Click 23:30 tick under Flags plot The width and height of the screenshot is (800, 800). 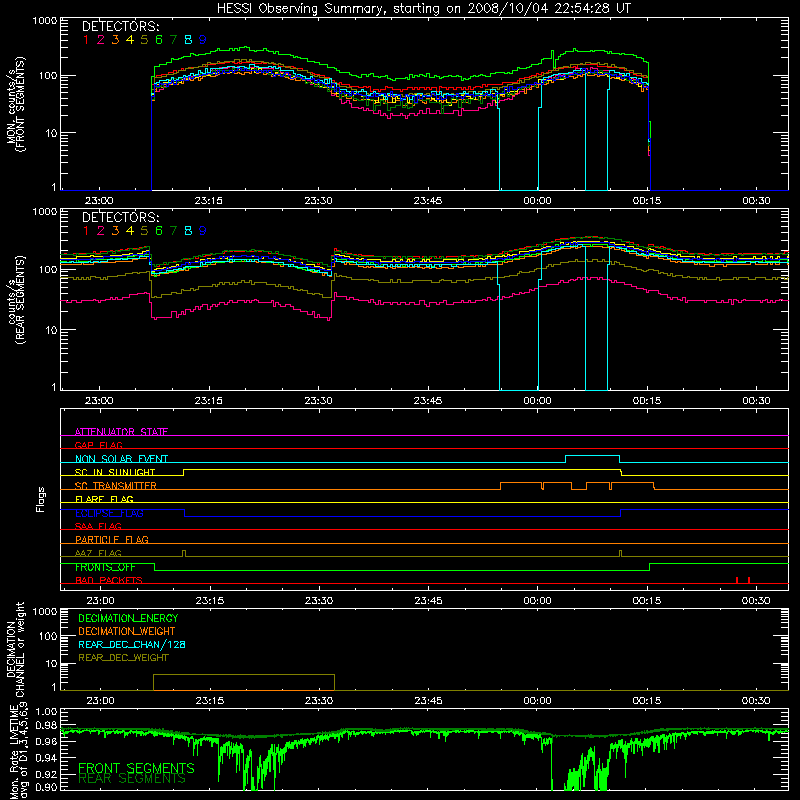pyautogui.click(x=319, y=601)
